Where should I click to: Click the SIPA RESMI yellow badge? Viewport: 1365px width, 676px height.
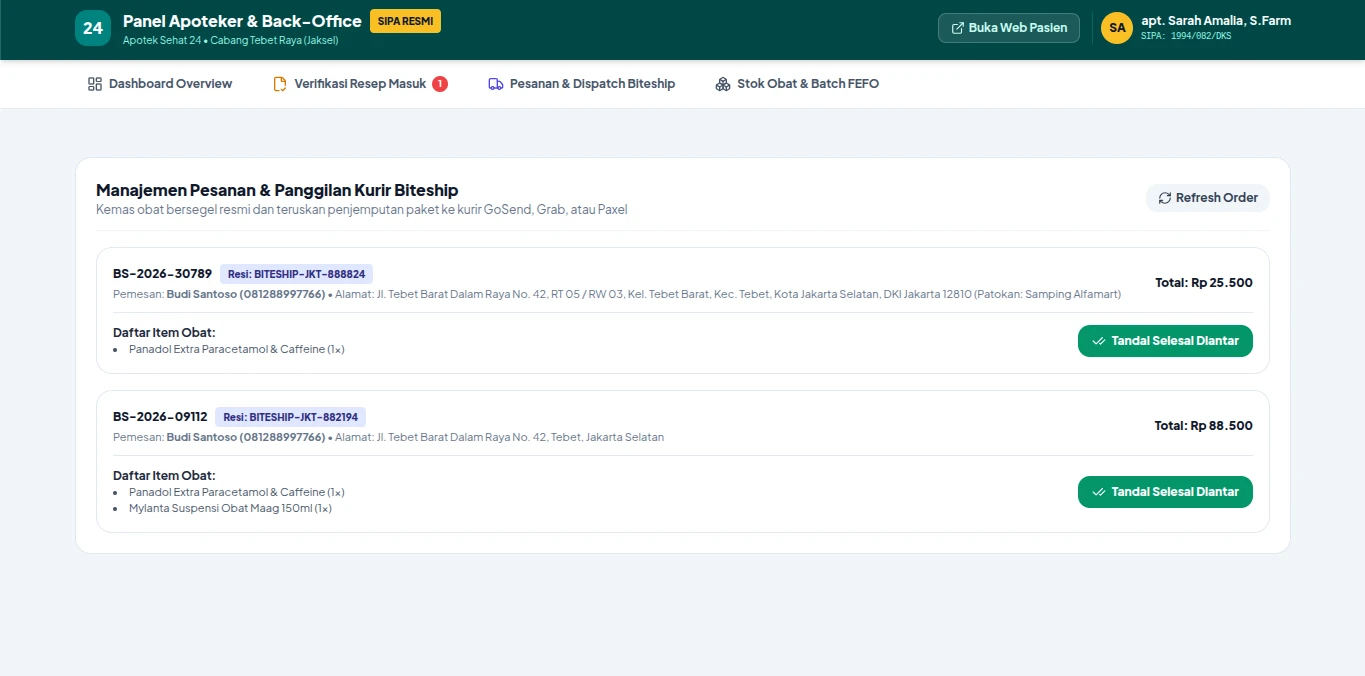click(x=405, y=21)
